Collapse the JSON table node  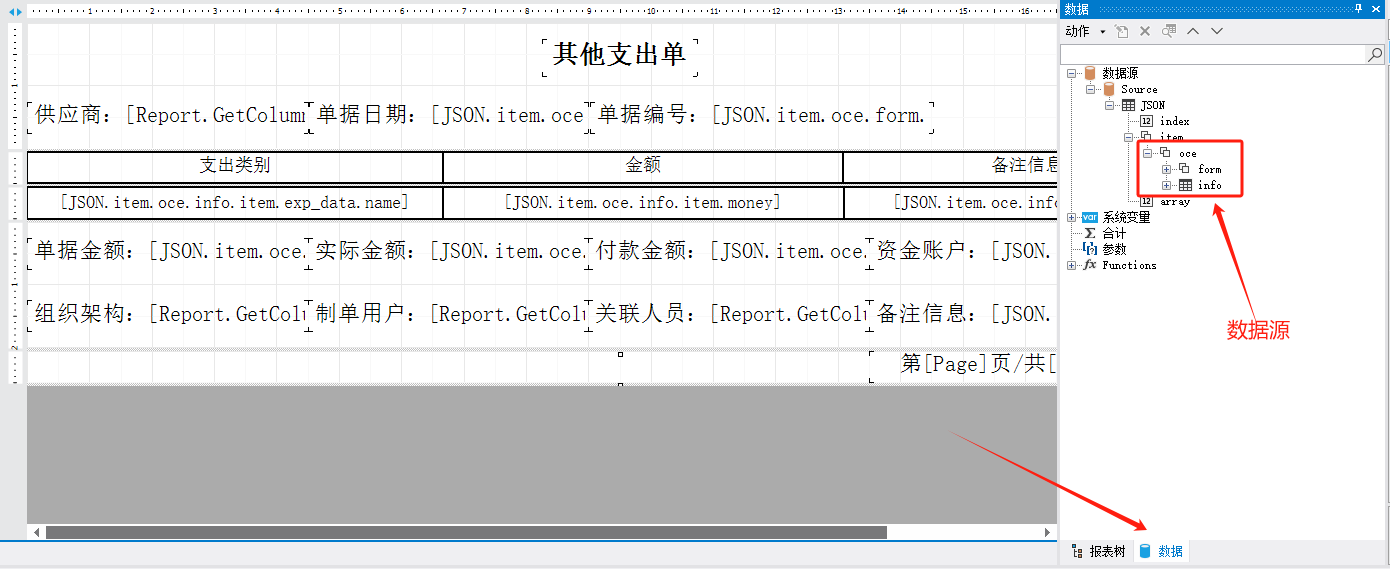(1110, 105)
